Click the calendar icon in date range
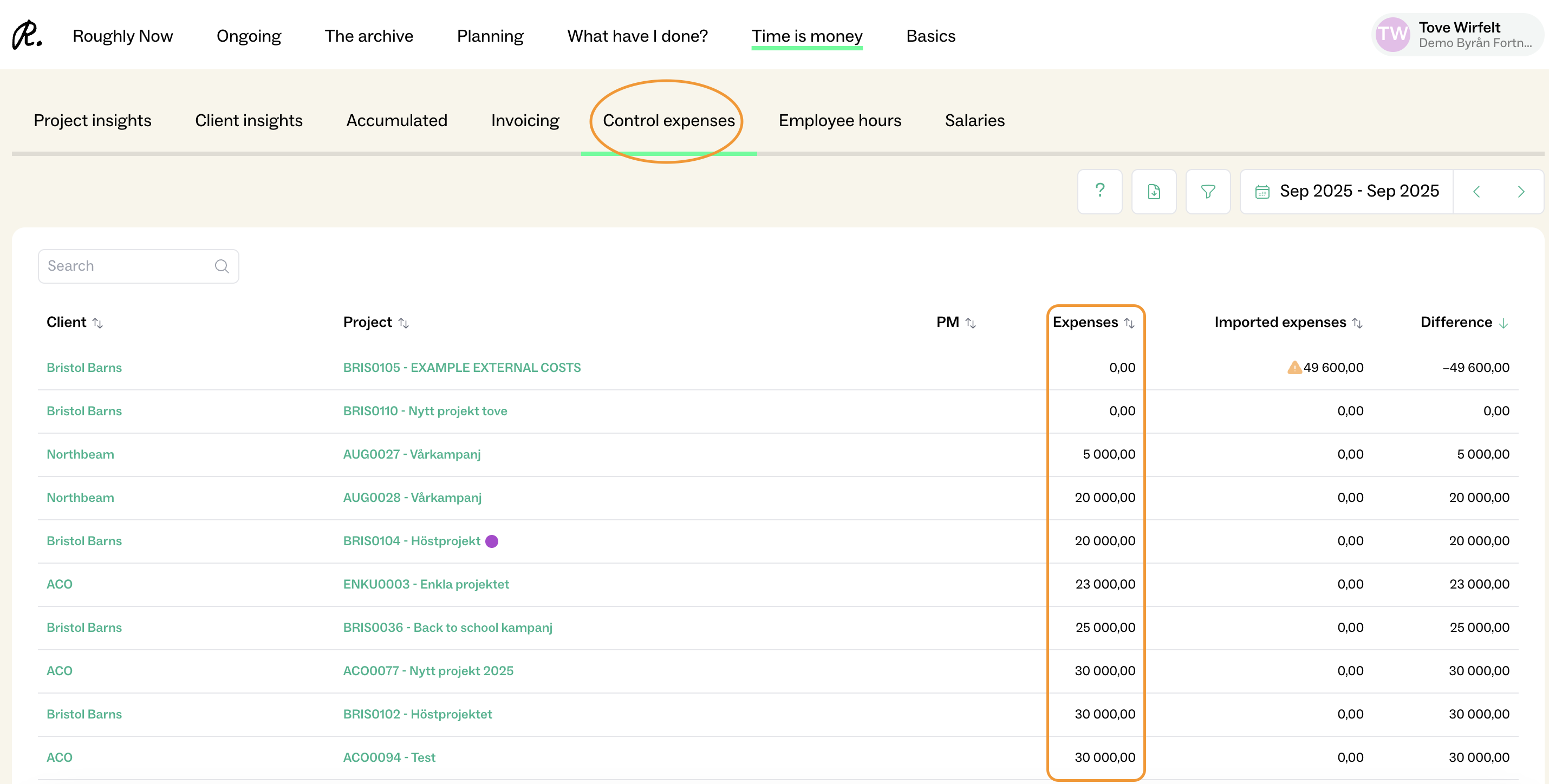 1262,191
